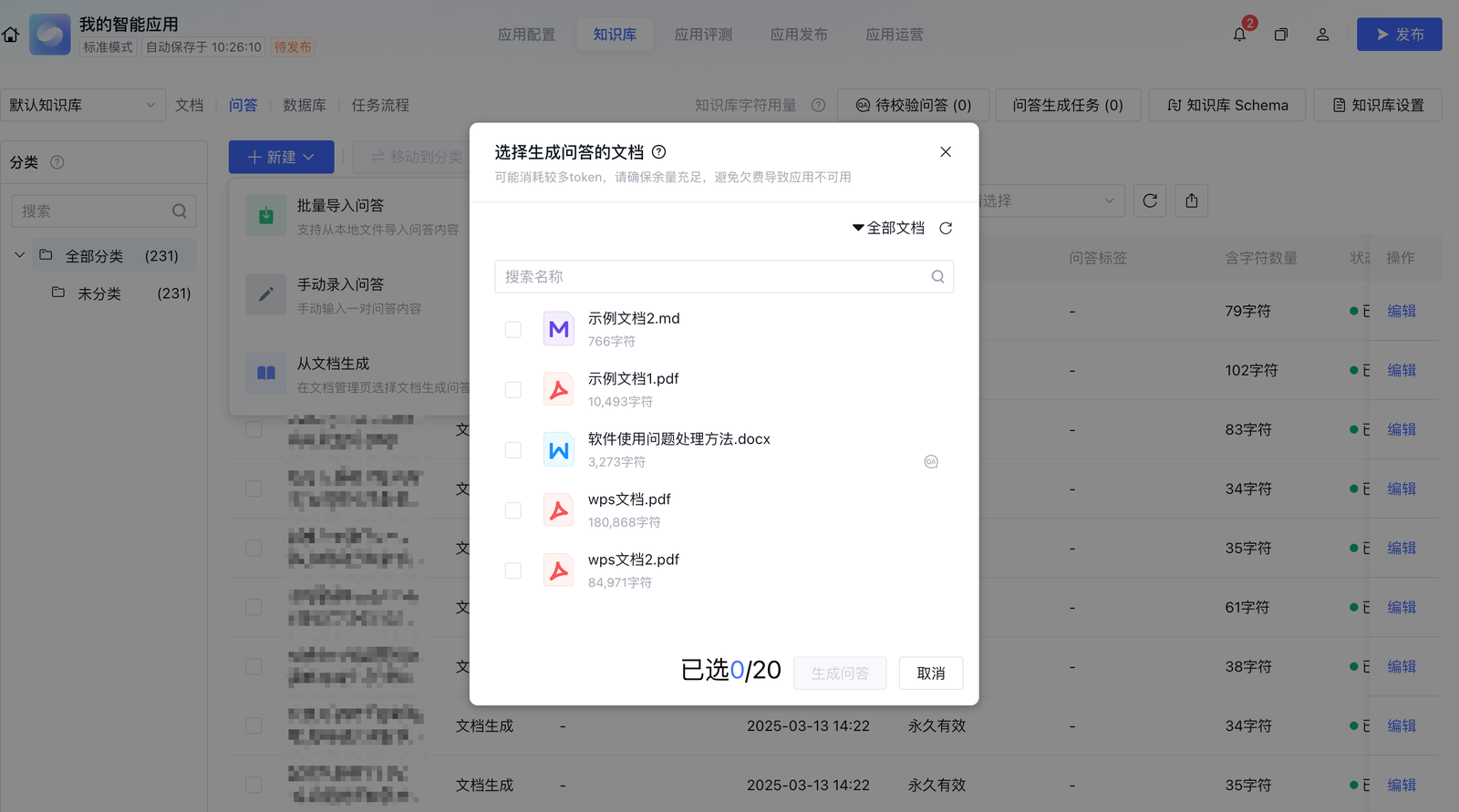Click the user account icon

pos(1322,35)
